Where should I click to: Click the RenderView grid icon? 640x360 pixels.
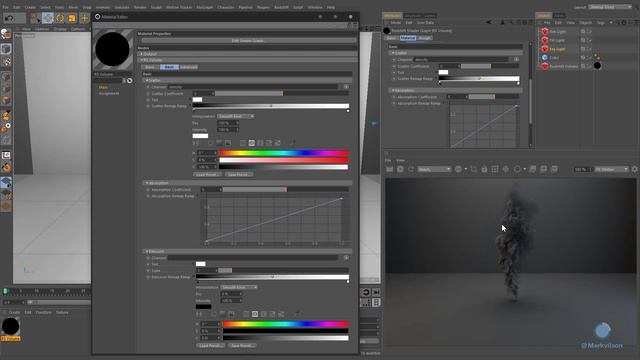coord(495,169)
